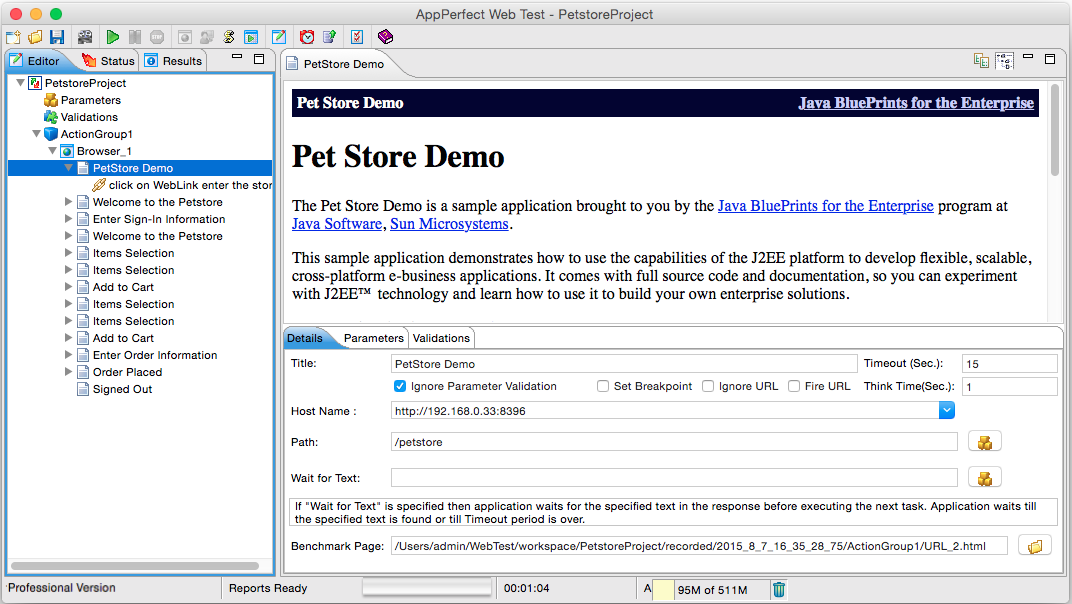This screenshot has height=604, width=1072.
Task: Expand the Order Placed node
Action: point(68,372)
